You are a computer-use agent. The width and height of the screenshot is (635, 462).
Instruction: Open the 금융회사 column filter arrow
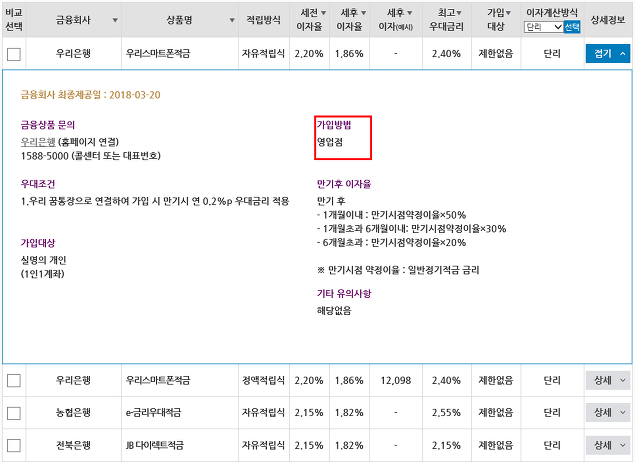tap(115, 20)
